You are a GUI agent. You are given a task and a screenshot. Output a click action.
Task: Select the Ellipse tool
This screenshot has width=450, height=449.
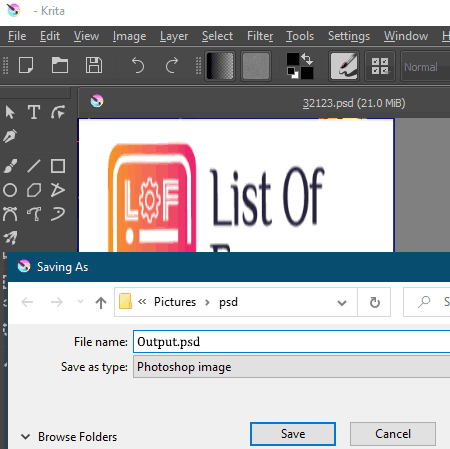10,190
